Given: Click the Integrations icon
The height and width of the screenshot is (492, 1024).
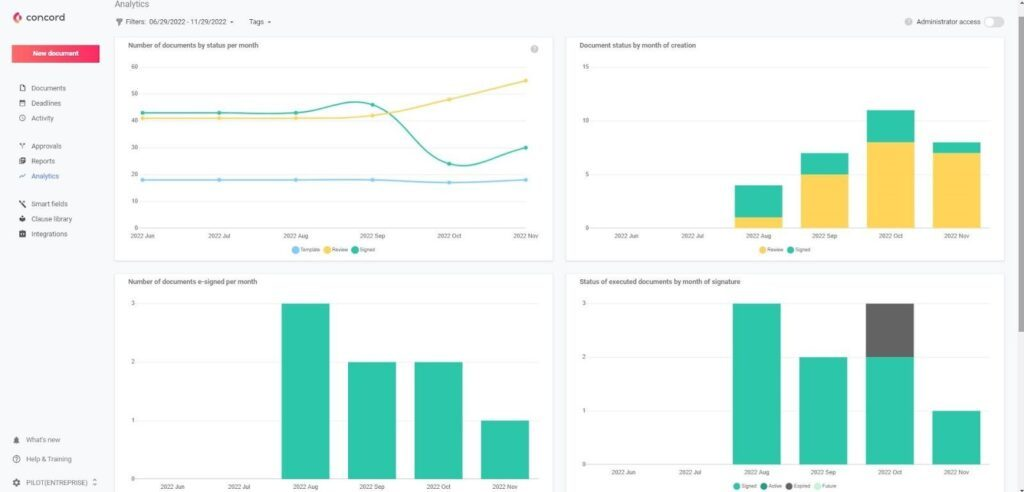Looking at the screenshot, I should pyautogui.click(x=22, y=234).
